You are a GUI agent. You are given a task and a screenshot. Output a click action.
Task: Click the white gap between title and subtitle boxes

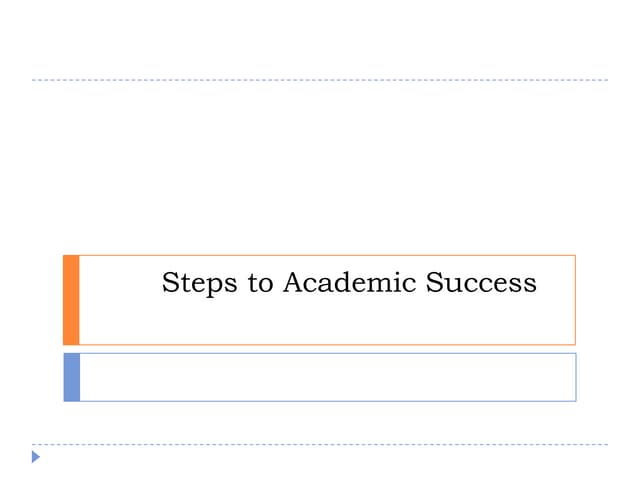point(320,349)
